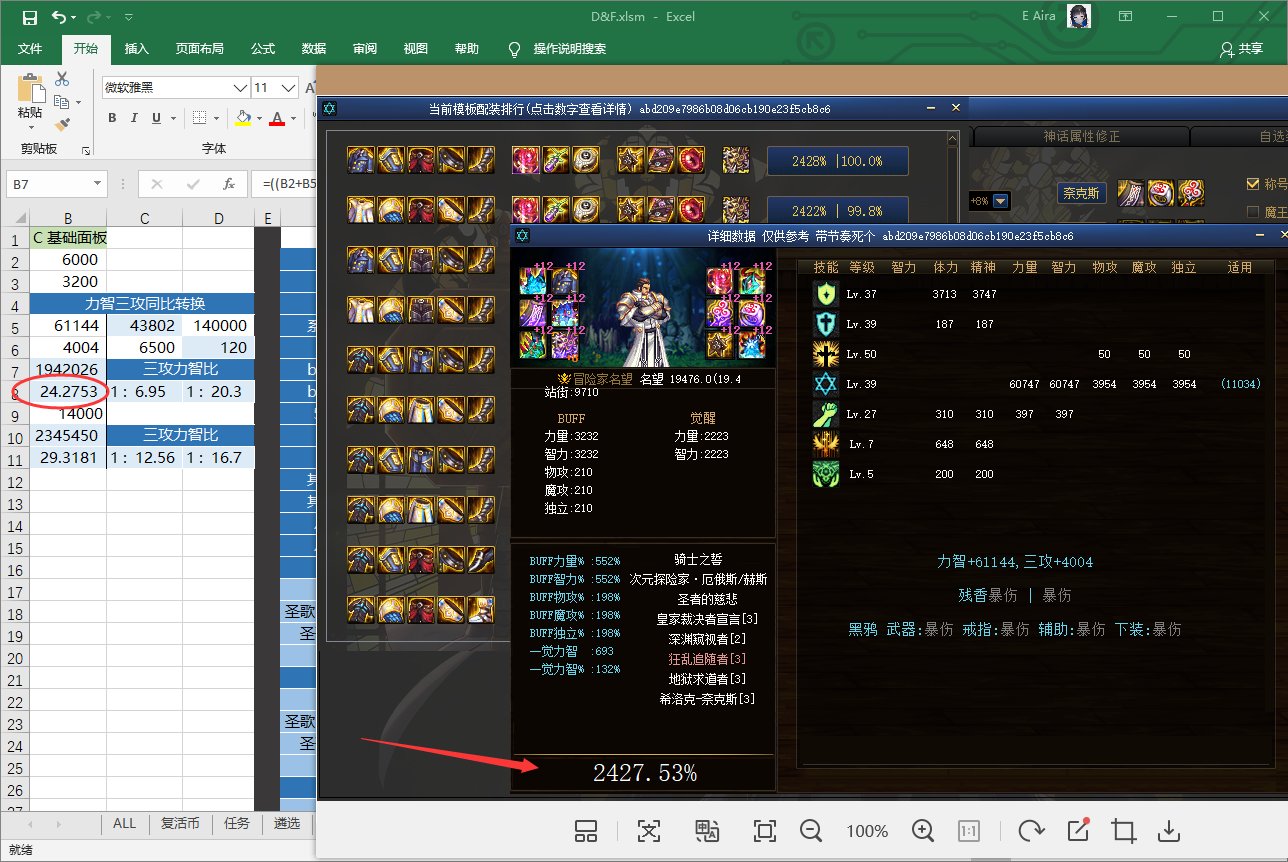The image size is (1288, 862).
Task: Click the Lv. 39 hexagram skill icon
Action: [x=826, y=385]
